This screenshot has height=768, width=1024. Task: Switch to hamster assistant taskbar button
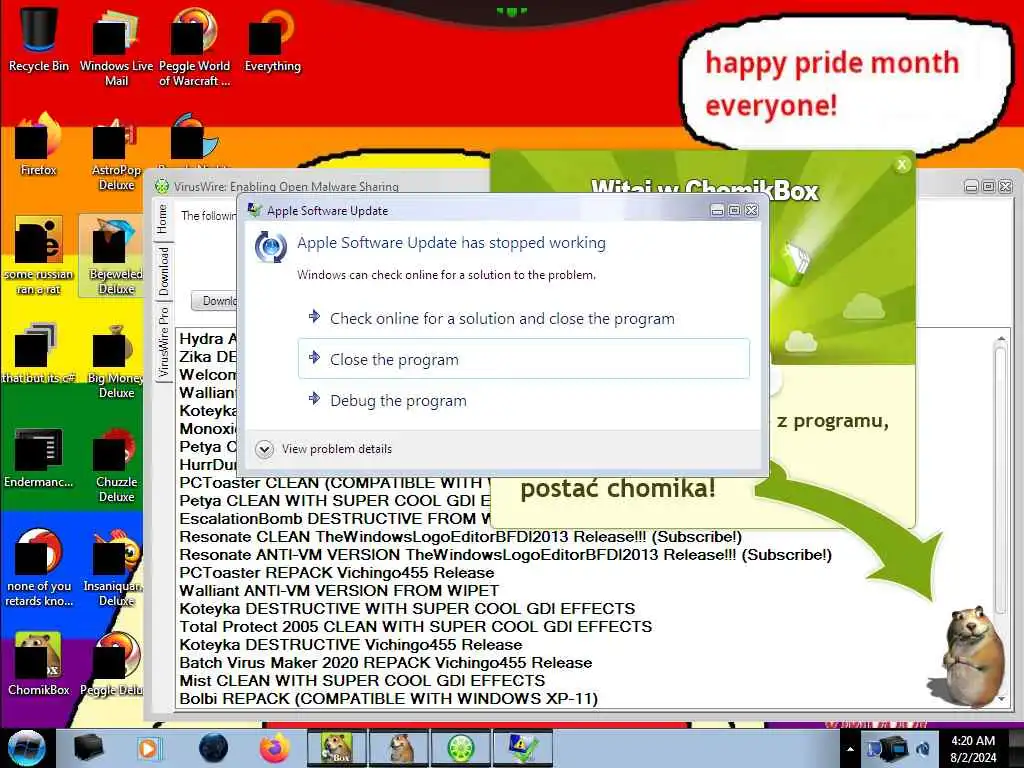point(398,748)
